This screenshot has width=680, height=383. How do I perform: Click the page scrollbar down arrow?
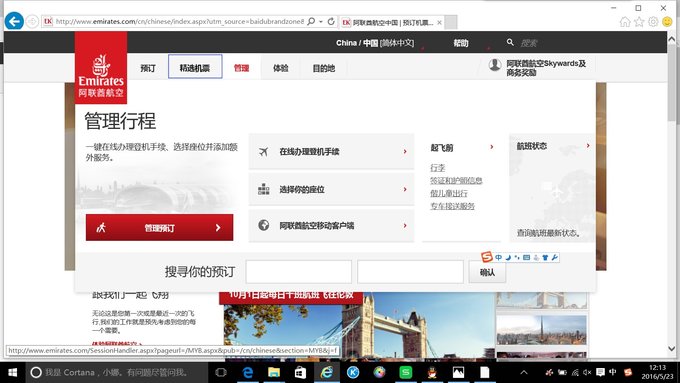click(671, 348)
